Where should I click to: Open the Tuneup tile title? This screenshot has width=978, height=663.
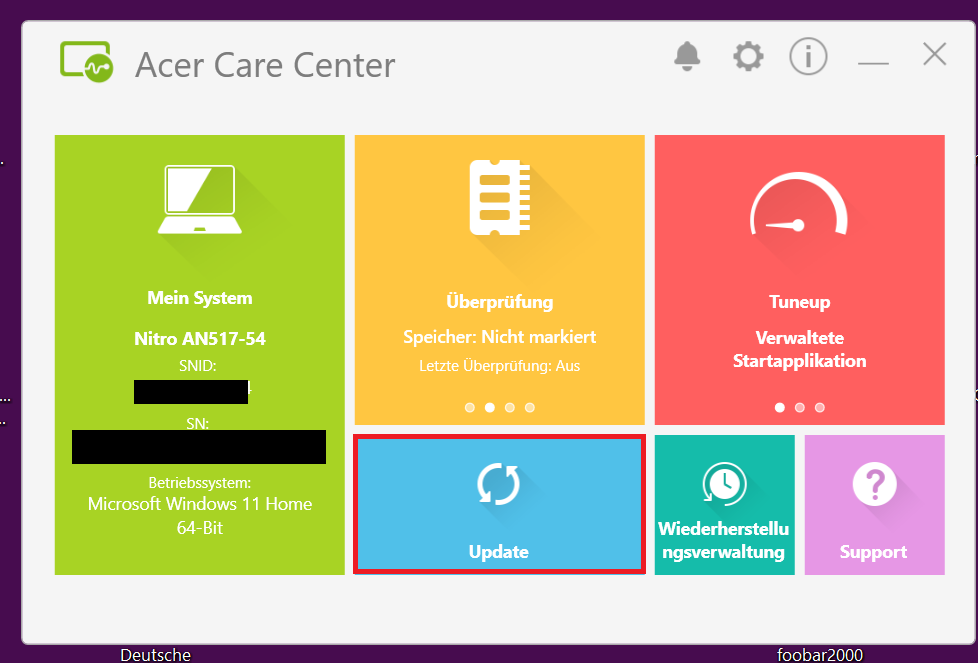click(x=800, y=302)
